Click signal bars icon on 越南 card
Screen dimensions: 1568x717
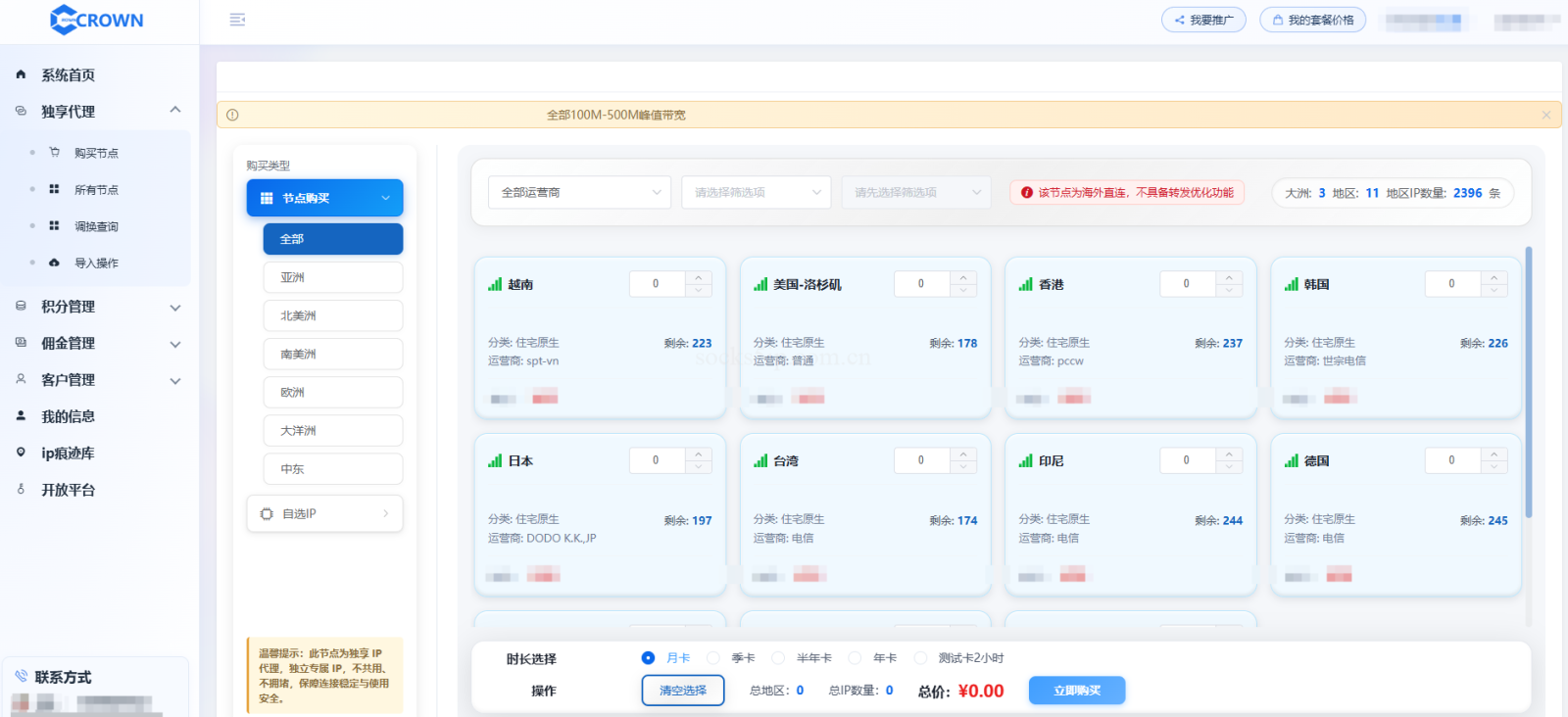[495, 284]
